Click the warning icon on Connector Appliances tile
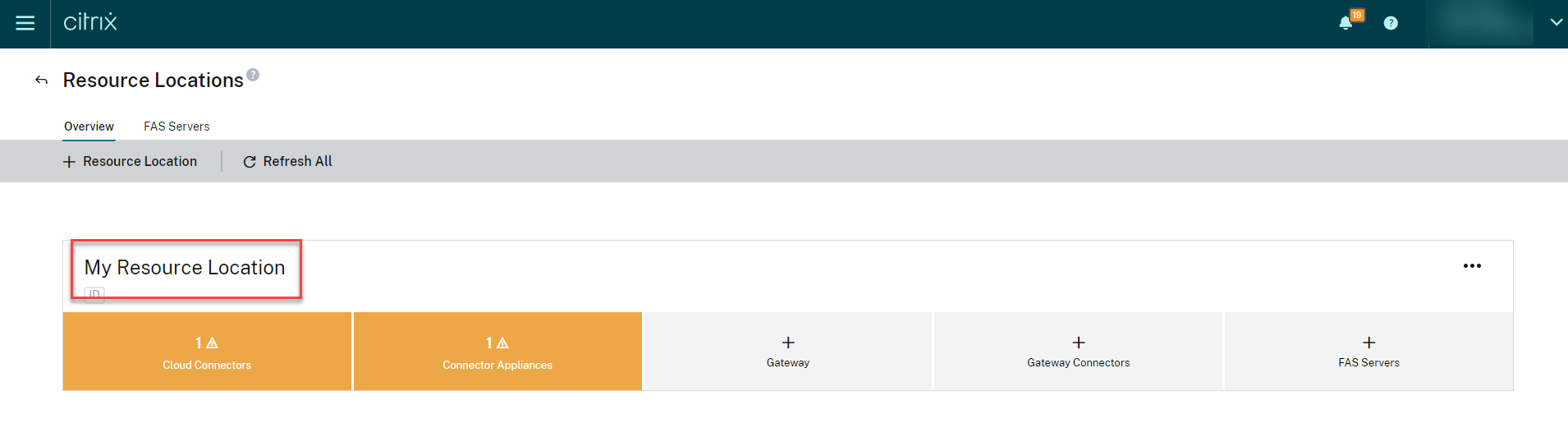Image resolution: width=1568 pixels, height=428 pixels. 502,343
